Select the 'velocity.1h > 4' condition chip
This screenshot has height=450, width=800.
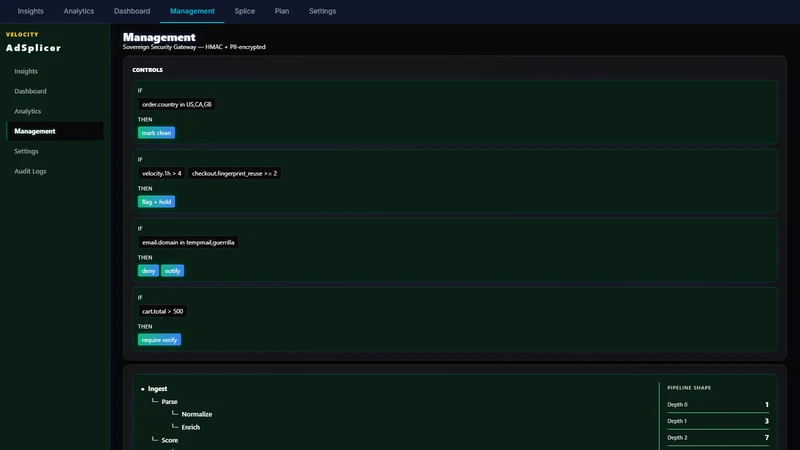[x=161, y=173]
